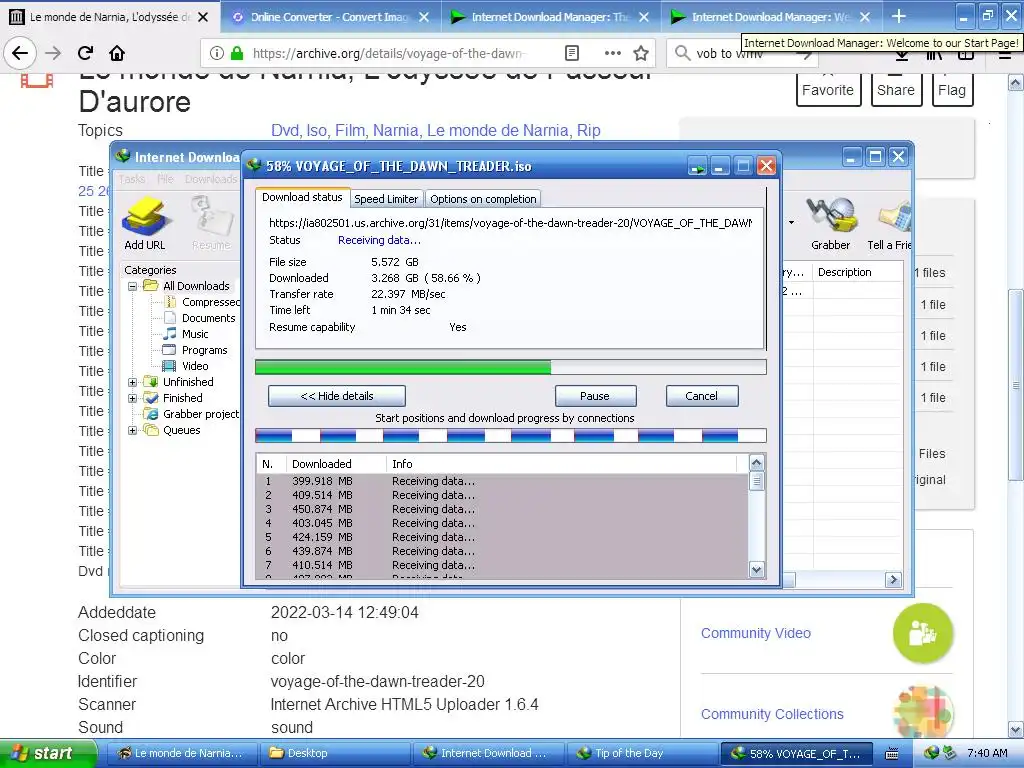Select the Download status tab
The width and height of the screenshot is (1024, 768).
[302, 197]
